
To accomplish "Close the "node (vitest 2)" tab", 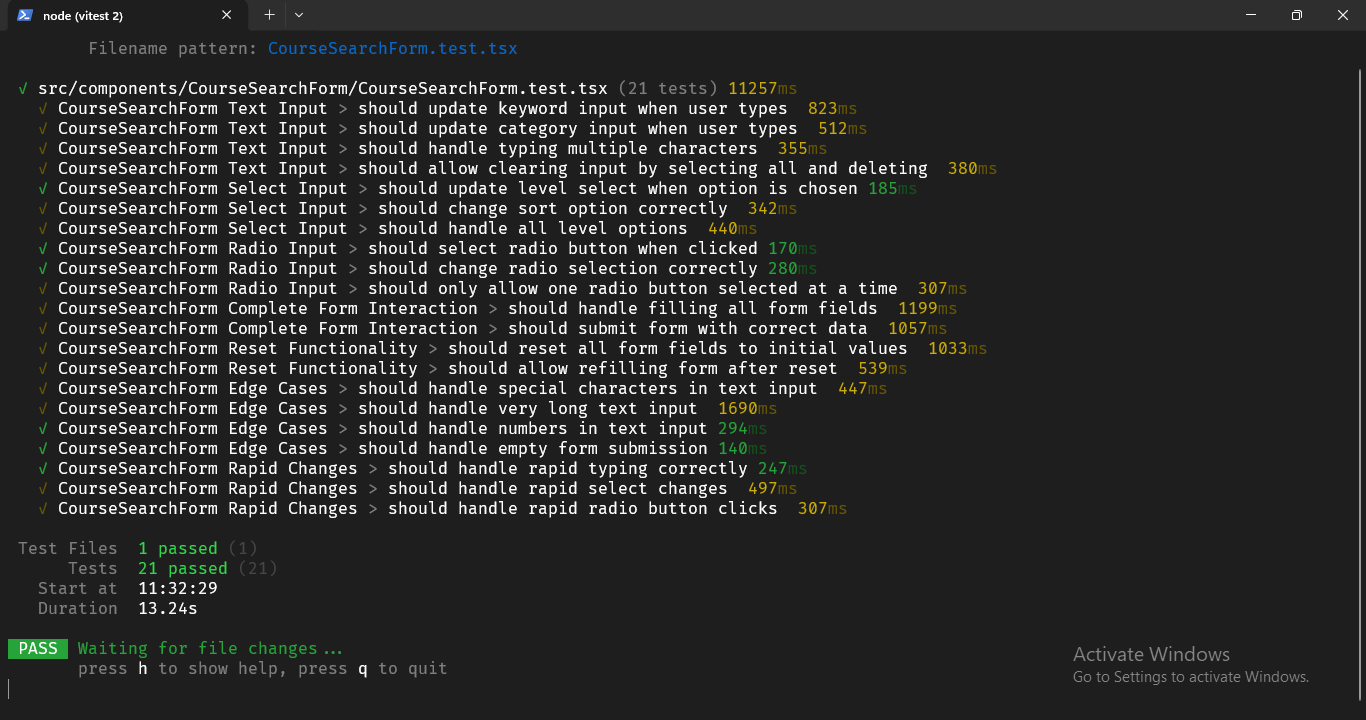I will pos(227,15).
